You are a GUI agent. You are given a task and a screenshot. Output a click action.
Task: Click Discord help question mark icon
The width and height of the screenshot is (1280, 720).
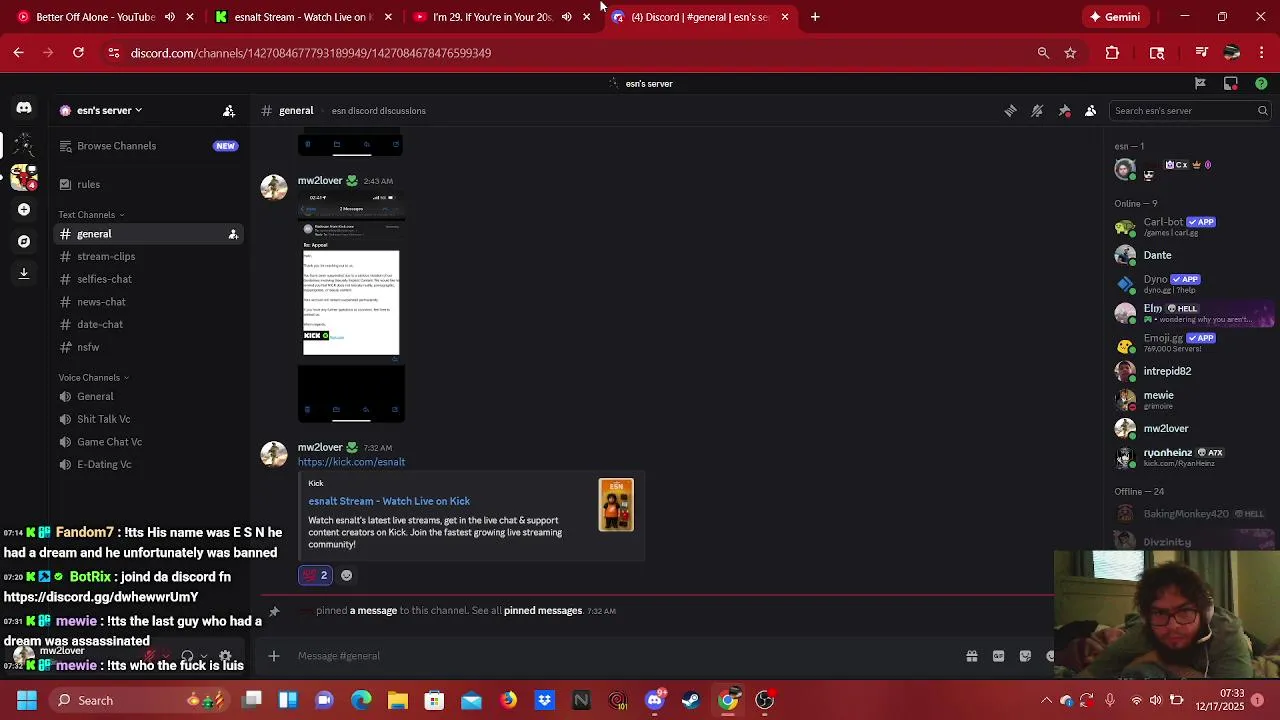1261,84
